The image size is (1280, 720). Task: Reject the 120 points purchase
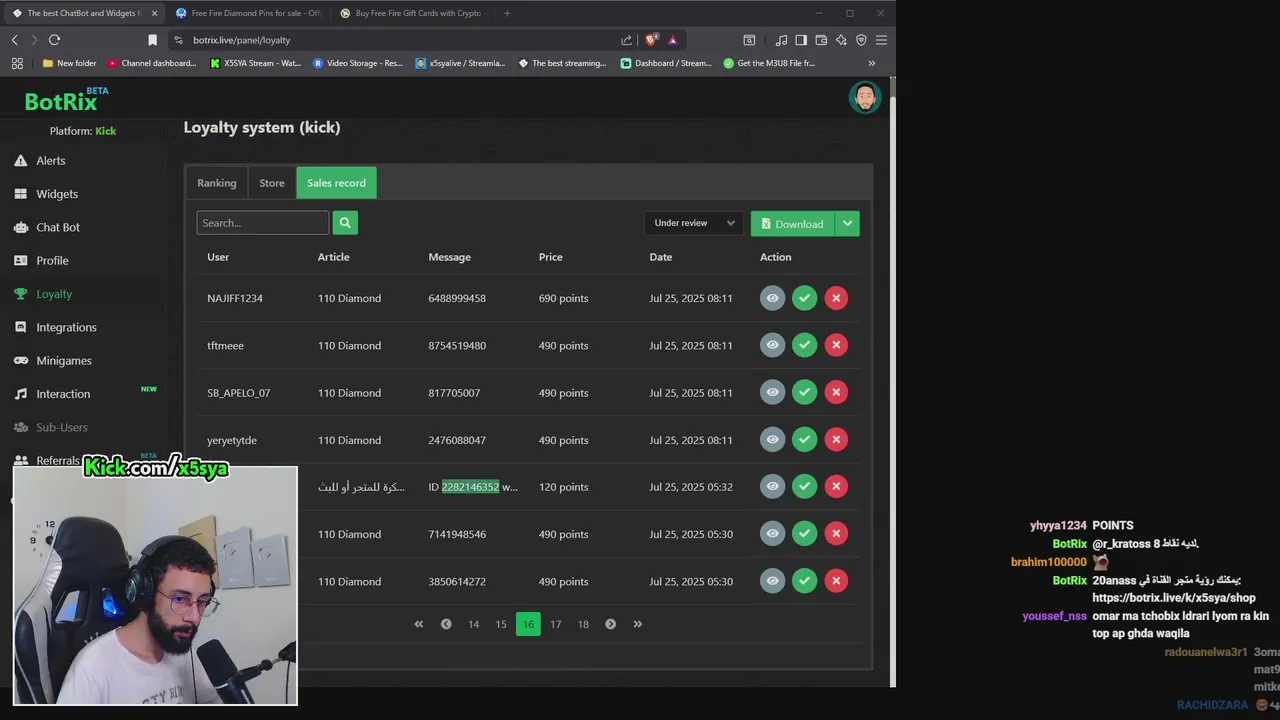(x=836, y=486)
